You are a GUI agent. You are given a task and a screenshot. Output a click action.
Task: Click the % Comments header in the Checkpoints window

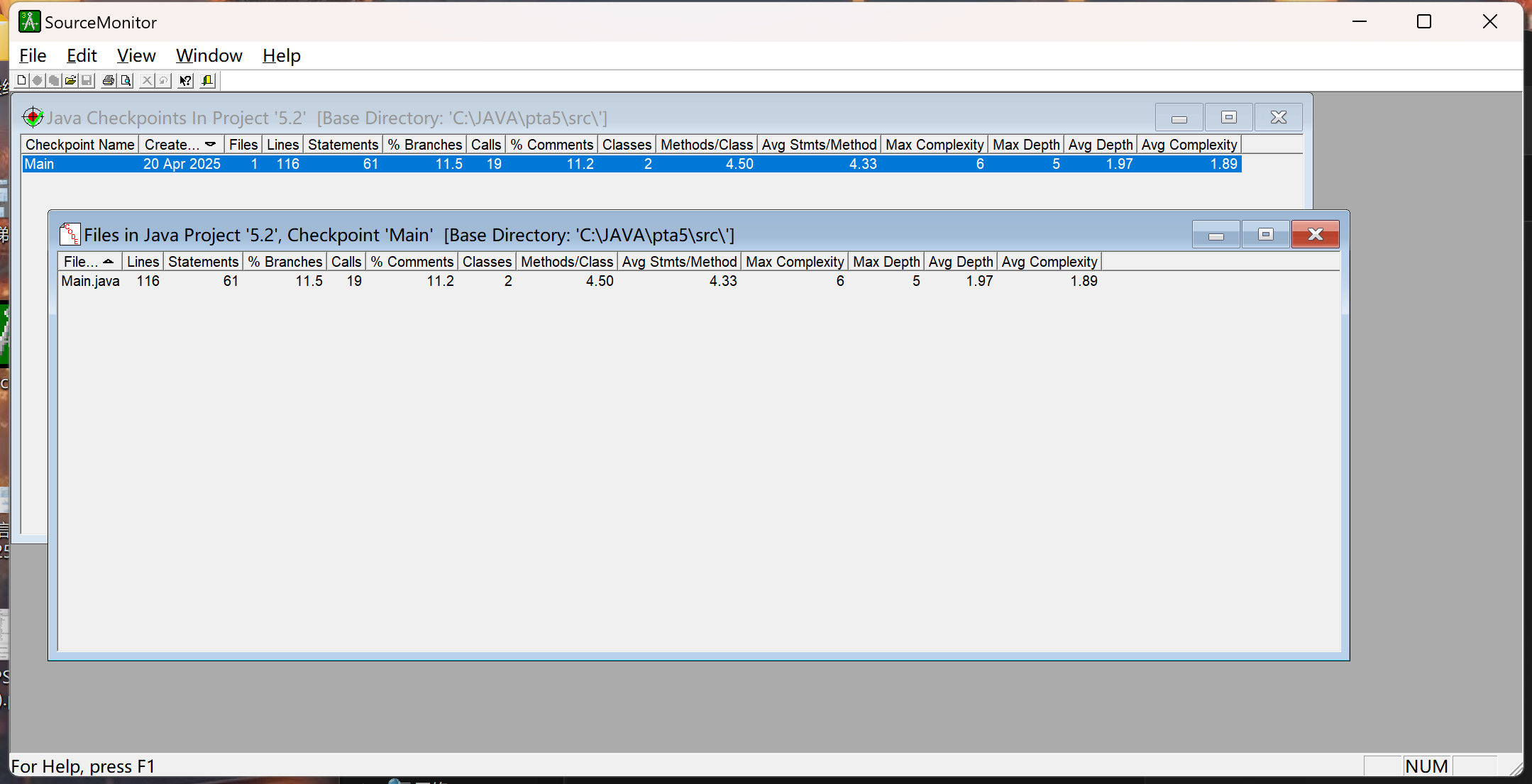[551, 144]
